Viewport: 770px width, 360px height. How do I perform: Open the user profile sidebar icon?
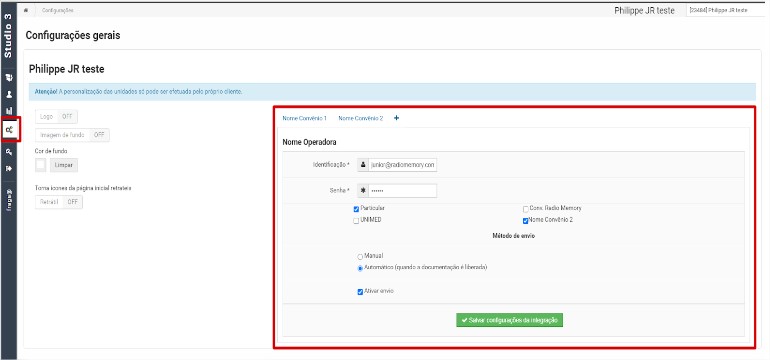tap(9, 94)
